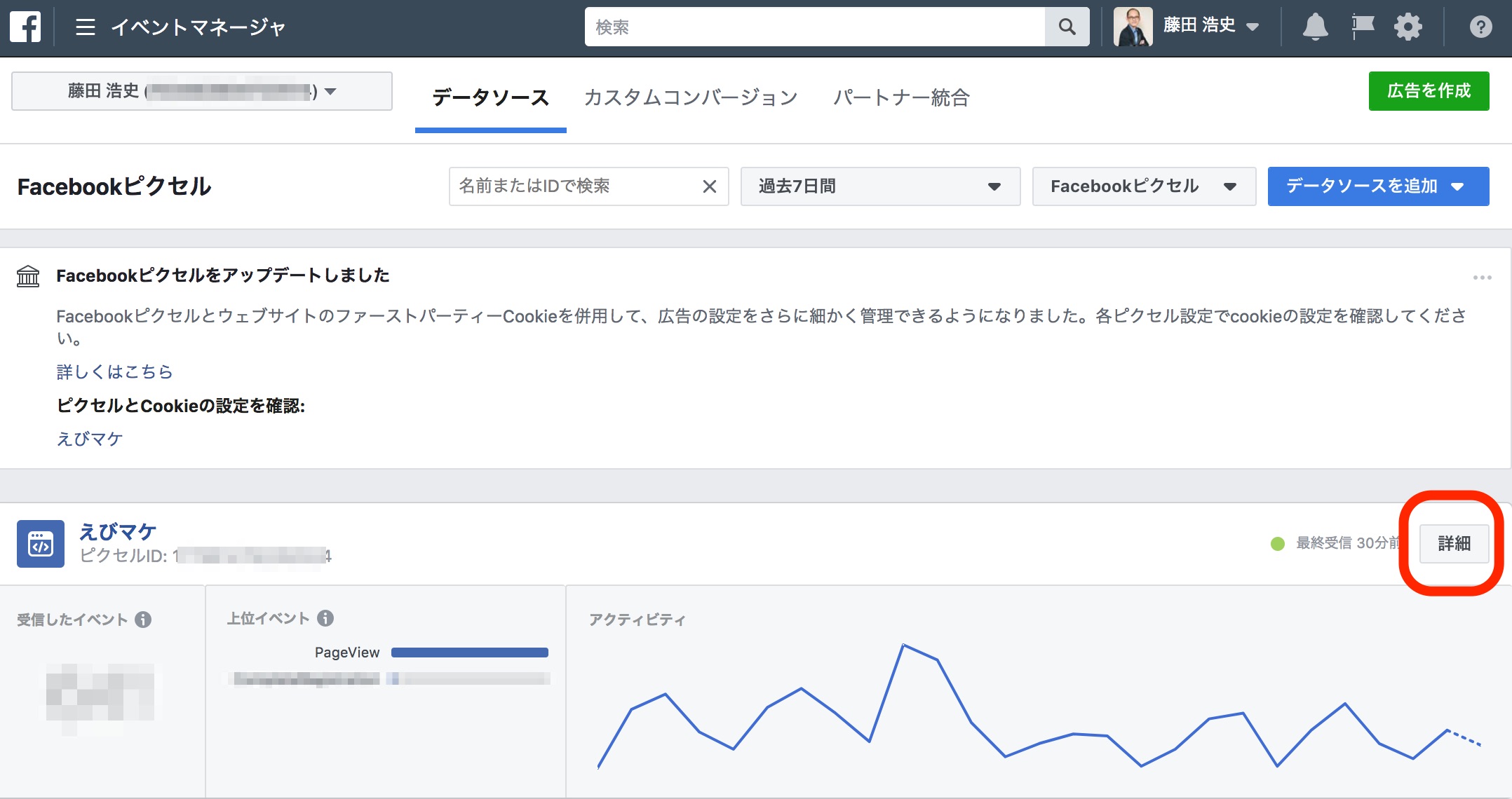This screenshot has width=1512, height=799.
Task: Open the settings gear icon
Action: coord(1408,27)
